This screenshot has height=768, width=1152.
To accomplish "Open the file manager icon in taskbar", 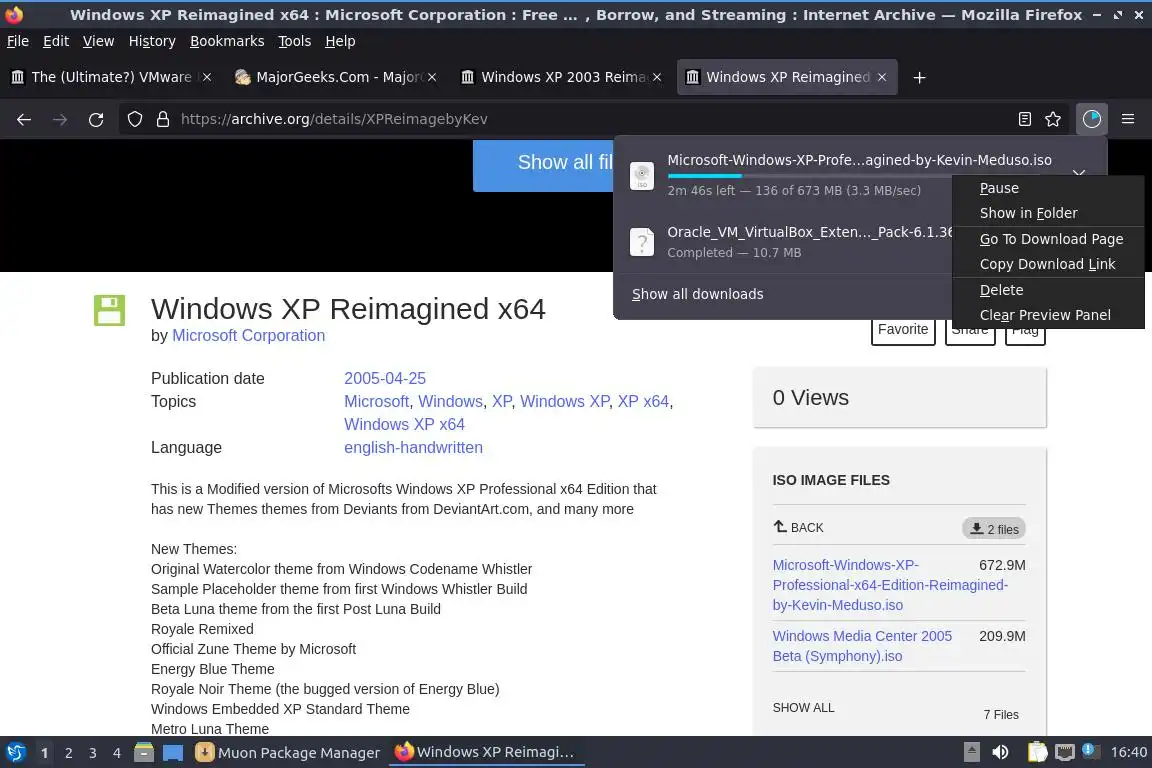I will click(144, 753).
